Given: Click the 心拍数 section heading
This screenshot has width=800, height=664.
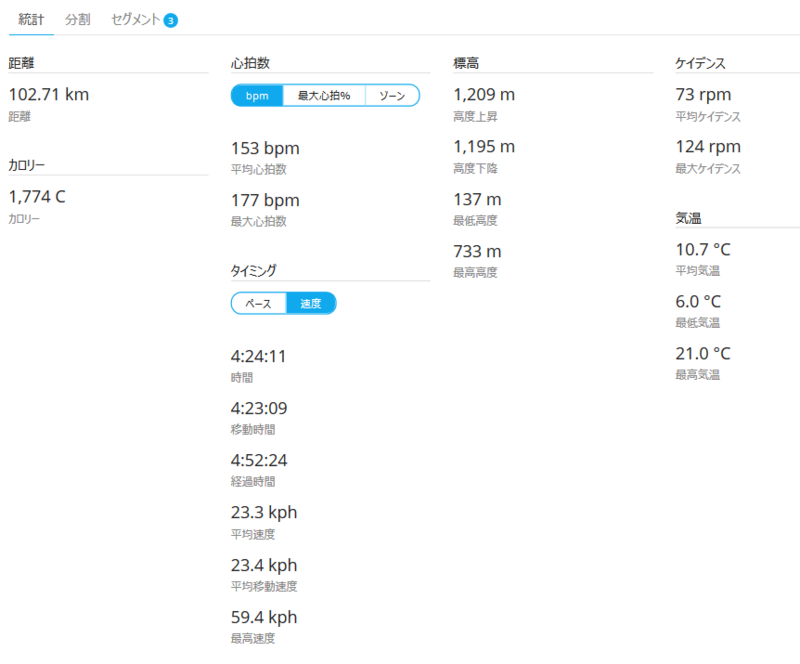Looking at the screenshot, I should pyautogui.click(x=250, y=63).
